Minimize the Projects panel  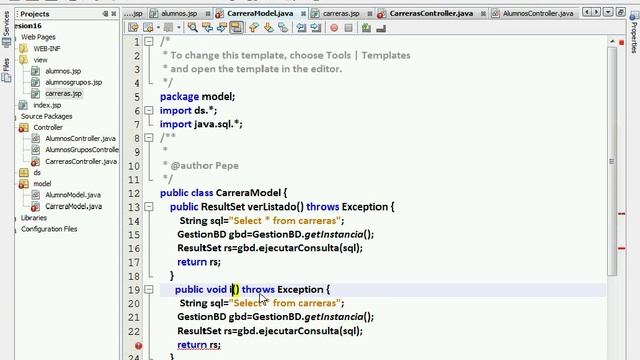[x=105, y=14]
